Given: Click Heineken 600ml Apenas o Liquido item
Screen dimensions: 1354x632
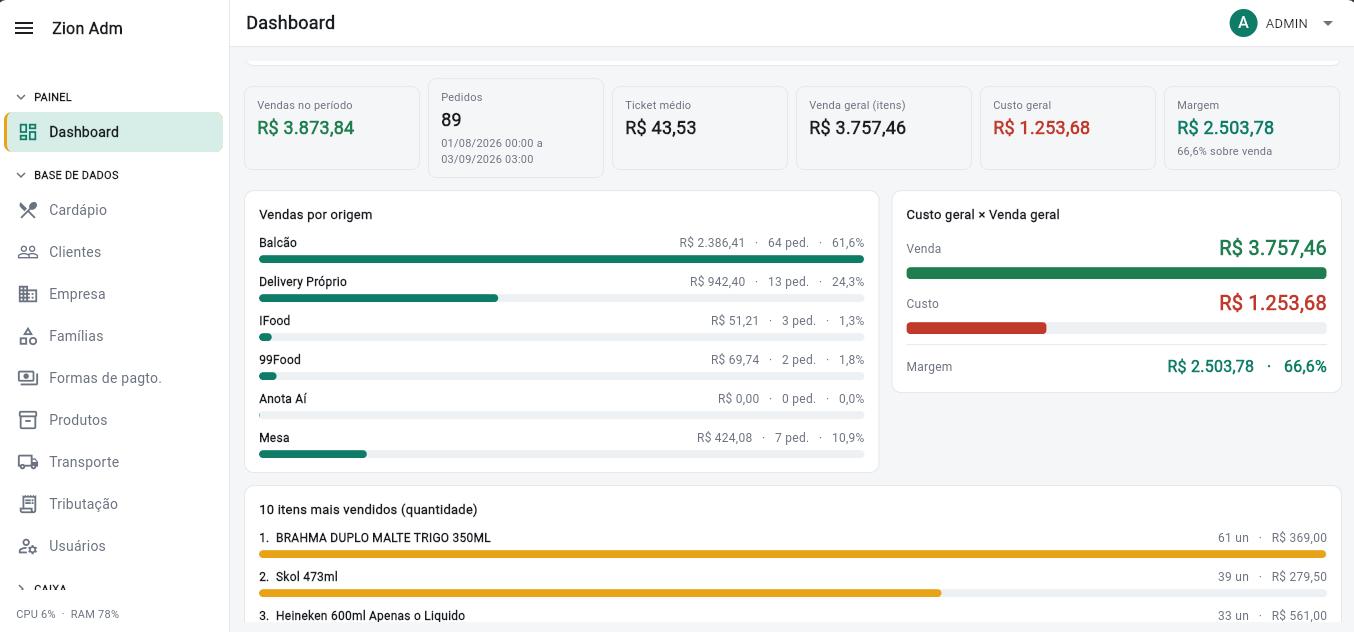Looking at the screenshot, I should pyautogui.click(x=370, y=616).
